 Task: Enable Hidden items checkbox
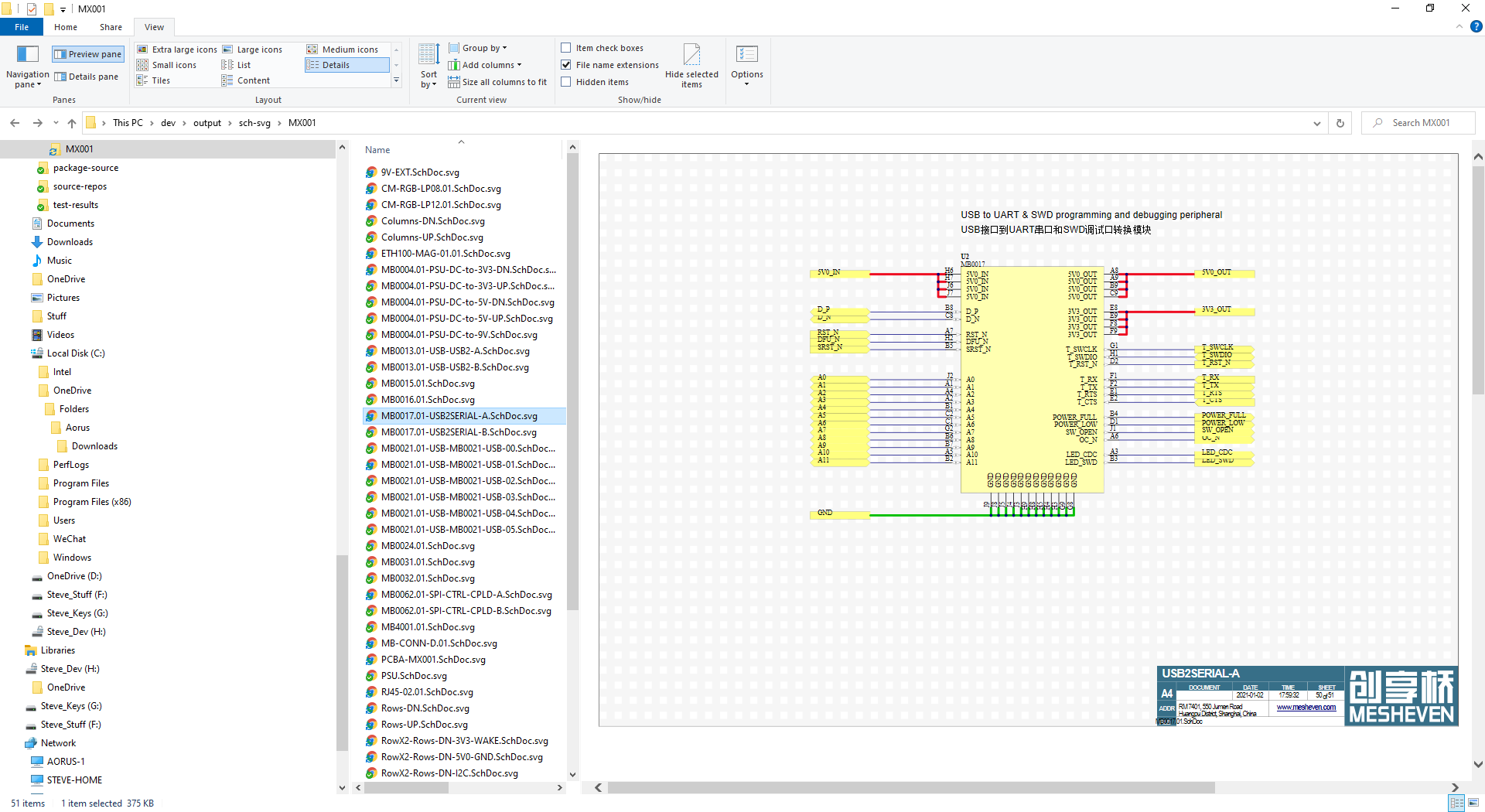click(x=566, y=82)
